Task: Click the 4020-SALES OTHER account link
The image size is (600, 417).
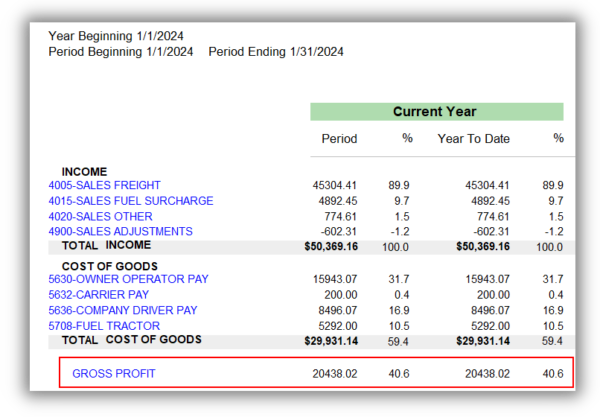Action: pos(100,217)
